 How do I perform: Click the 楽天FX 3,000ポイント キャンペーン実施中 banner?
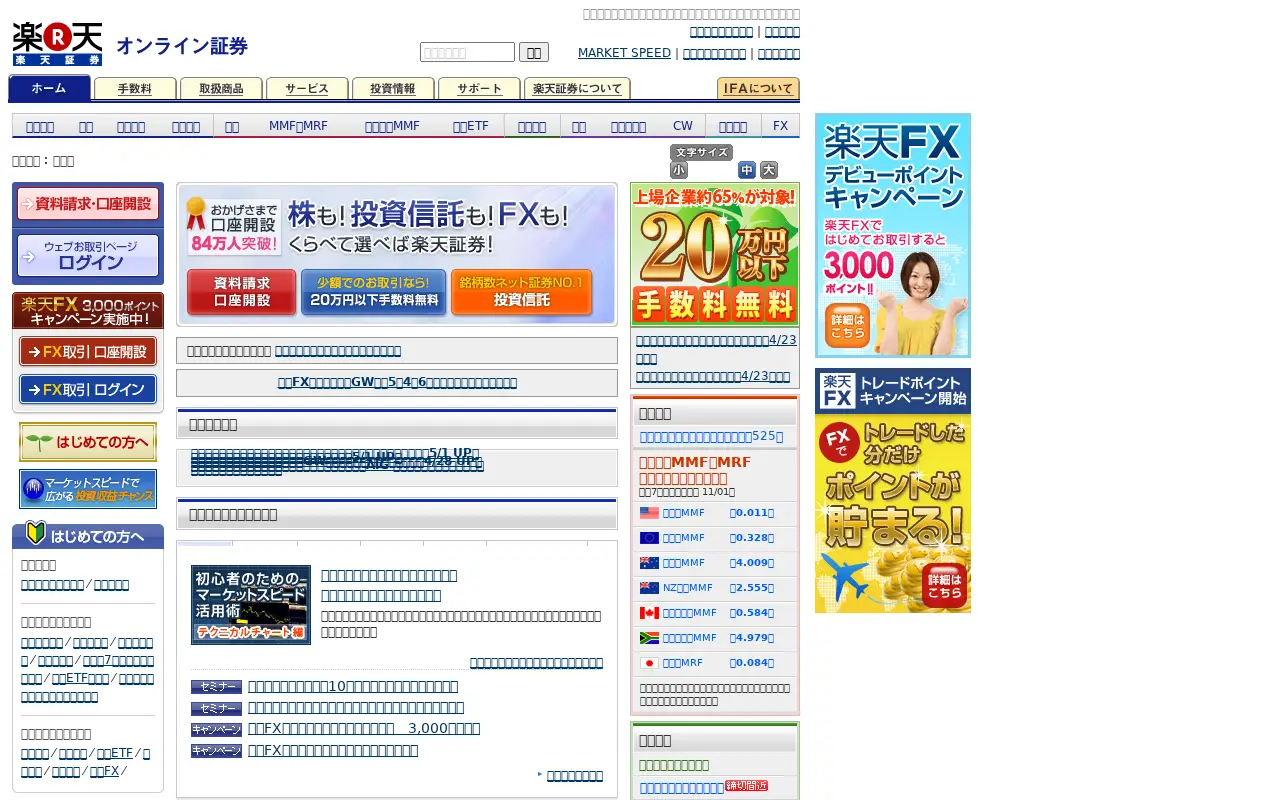[x=88, y=311]
